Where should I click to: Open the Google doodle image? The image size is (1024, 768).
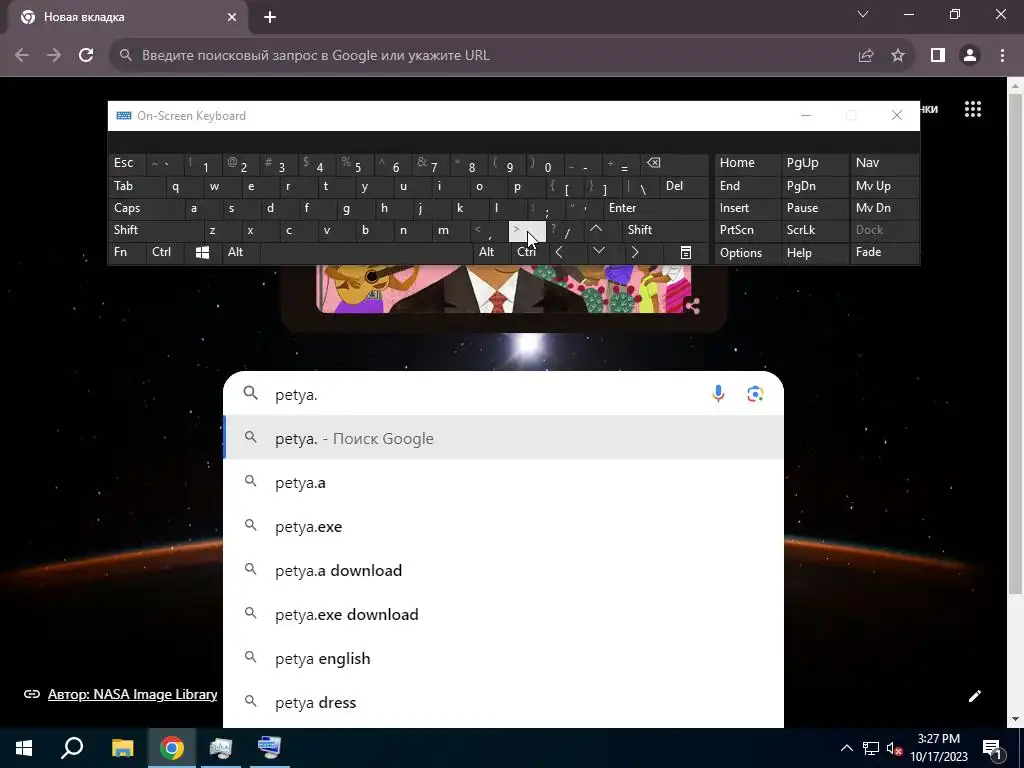click(x=503, y=289)
